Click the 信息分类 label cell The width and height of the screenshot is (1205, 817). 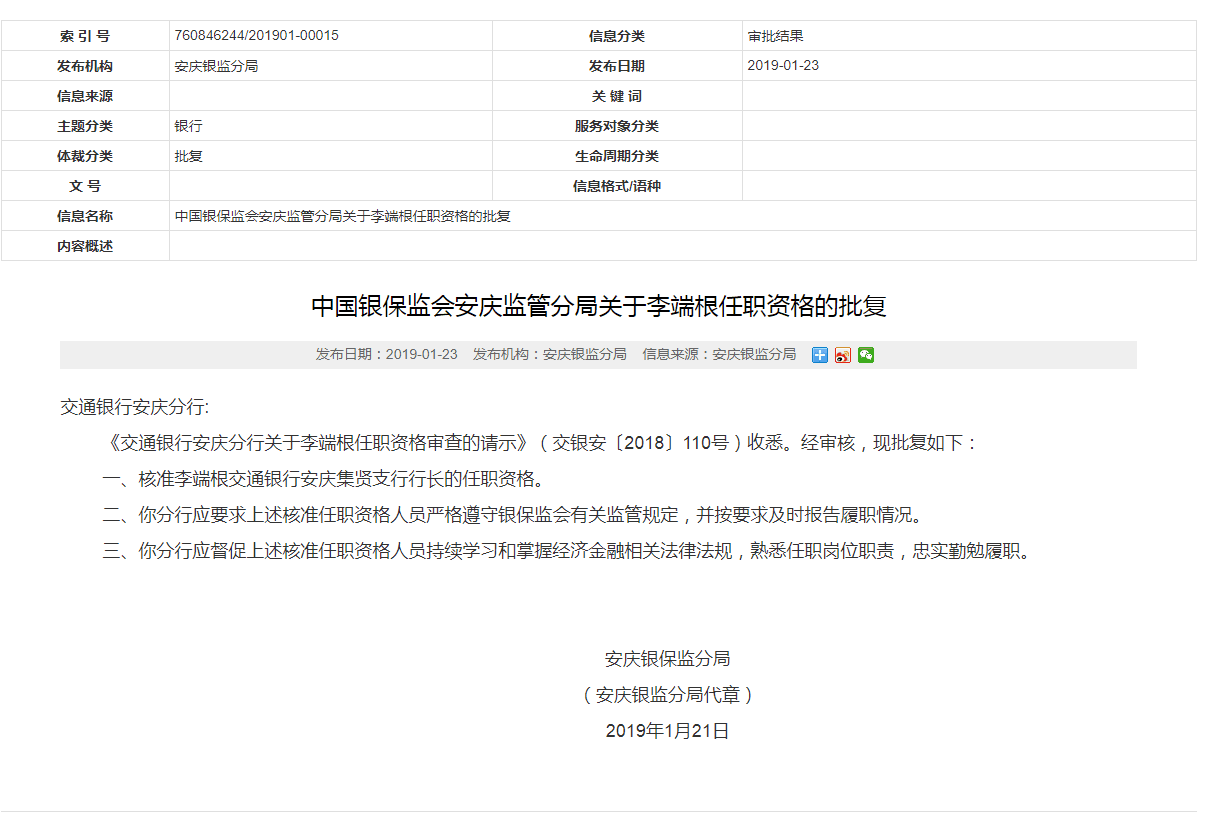617,36
